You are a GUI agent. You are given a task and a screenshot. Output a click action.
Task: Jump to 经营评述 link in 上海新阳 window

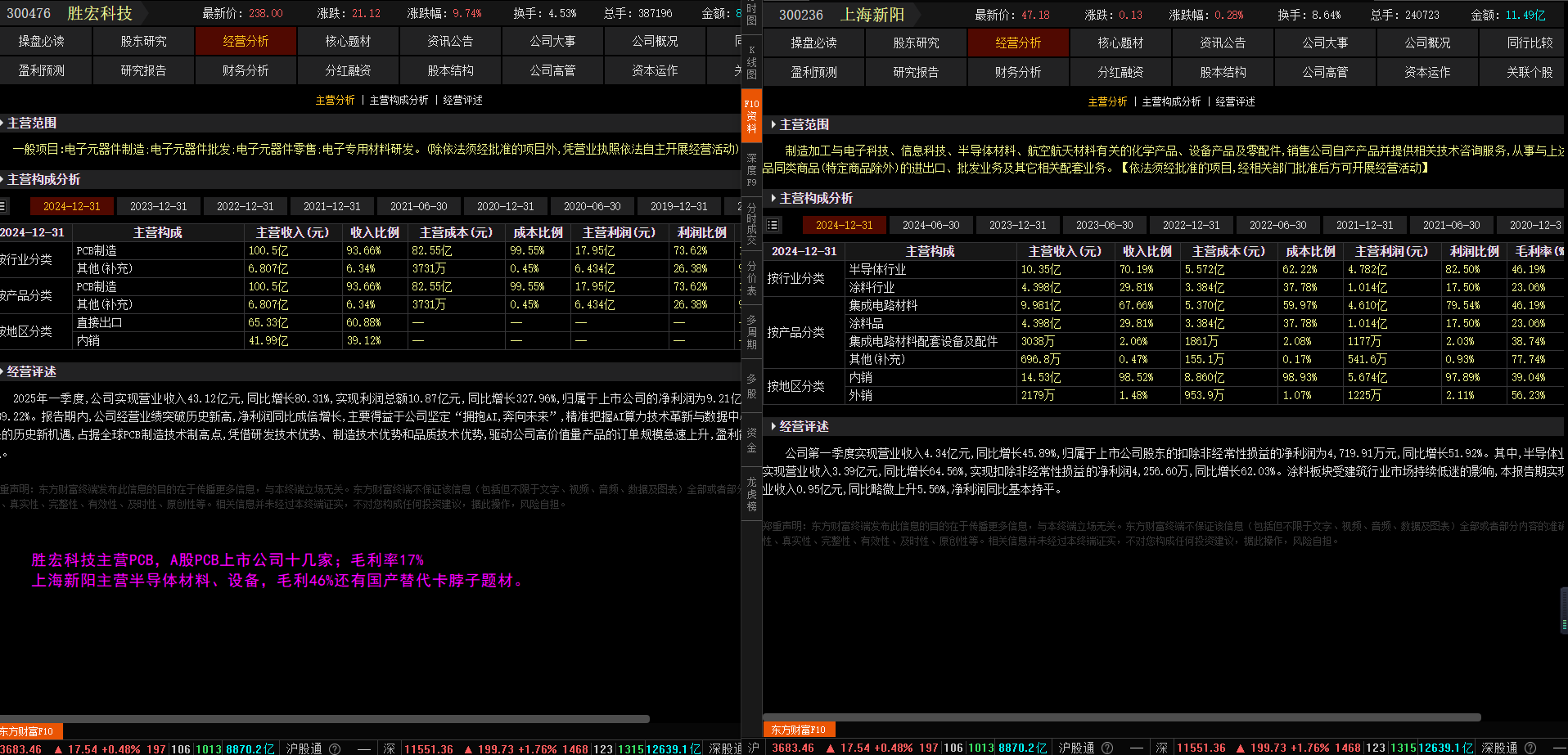1235,101
